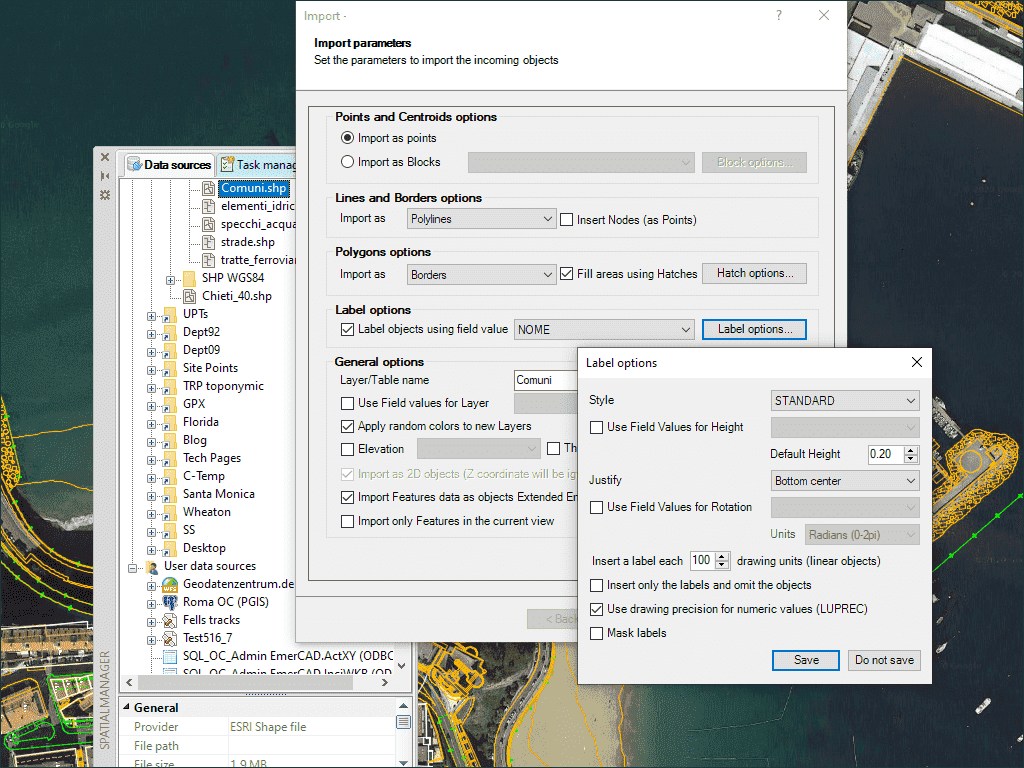The width and height of the screenshot is (1024, 768).
Task: Click the Label options button
Action: pos(754,329)
